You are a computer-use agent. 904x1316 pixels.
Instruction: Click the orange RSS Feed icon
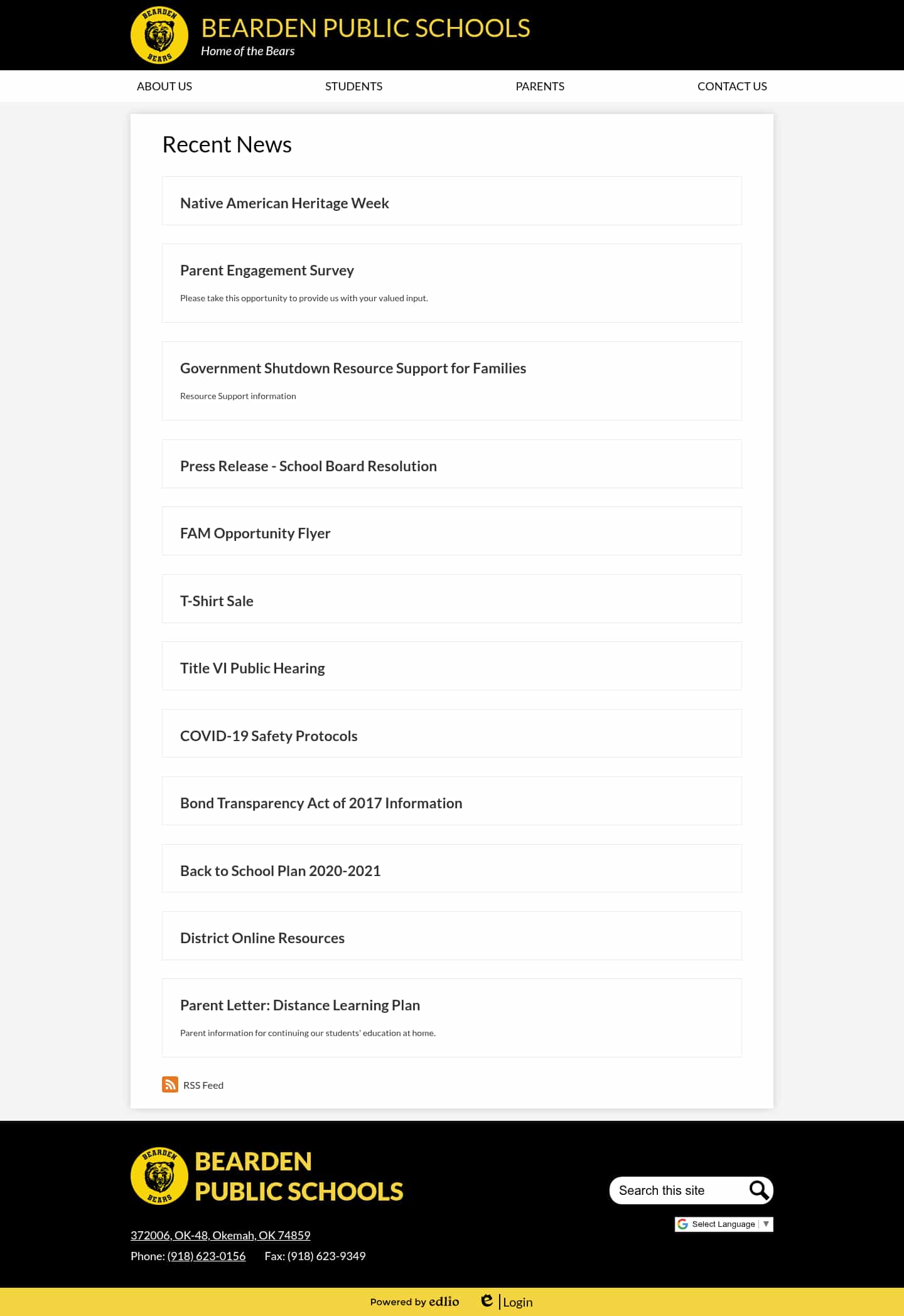click(x=169, y=1084)
